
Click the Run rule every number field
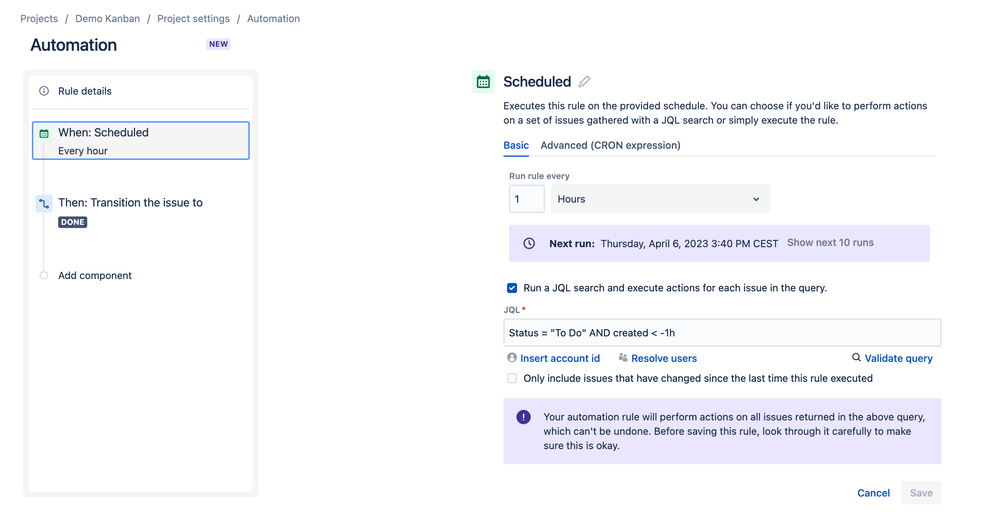(527, 199)
